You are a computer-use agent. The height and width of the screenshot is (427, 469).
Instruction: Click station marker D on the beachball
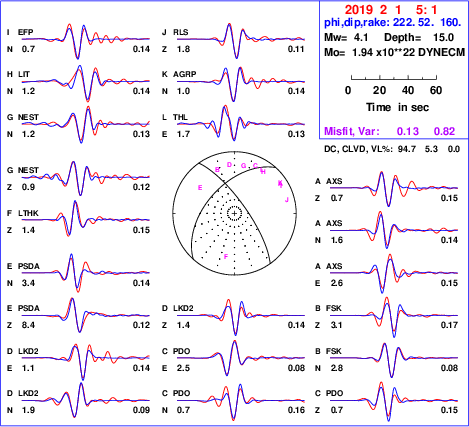click(x=229, y=164)
